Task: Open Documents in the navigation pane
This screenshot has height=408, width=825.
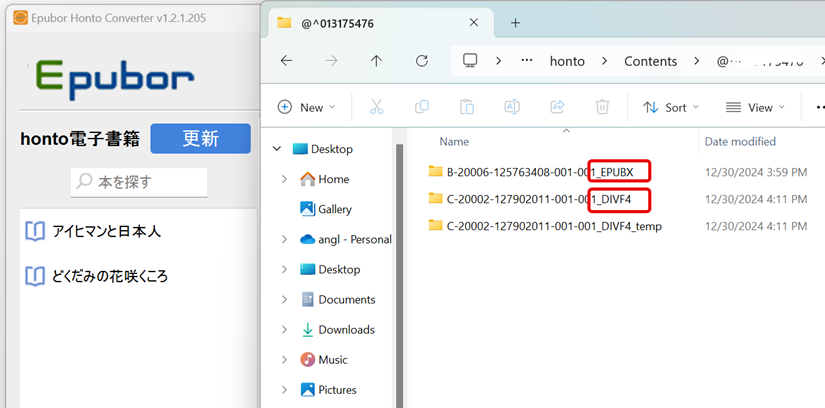Action: (337, 300)
